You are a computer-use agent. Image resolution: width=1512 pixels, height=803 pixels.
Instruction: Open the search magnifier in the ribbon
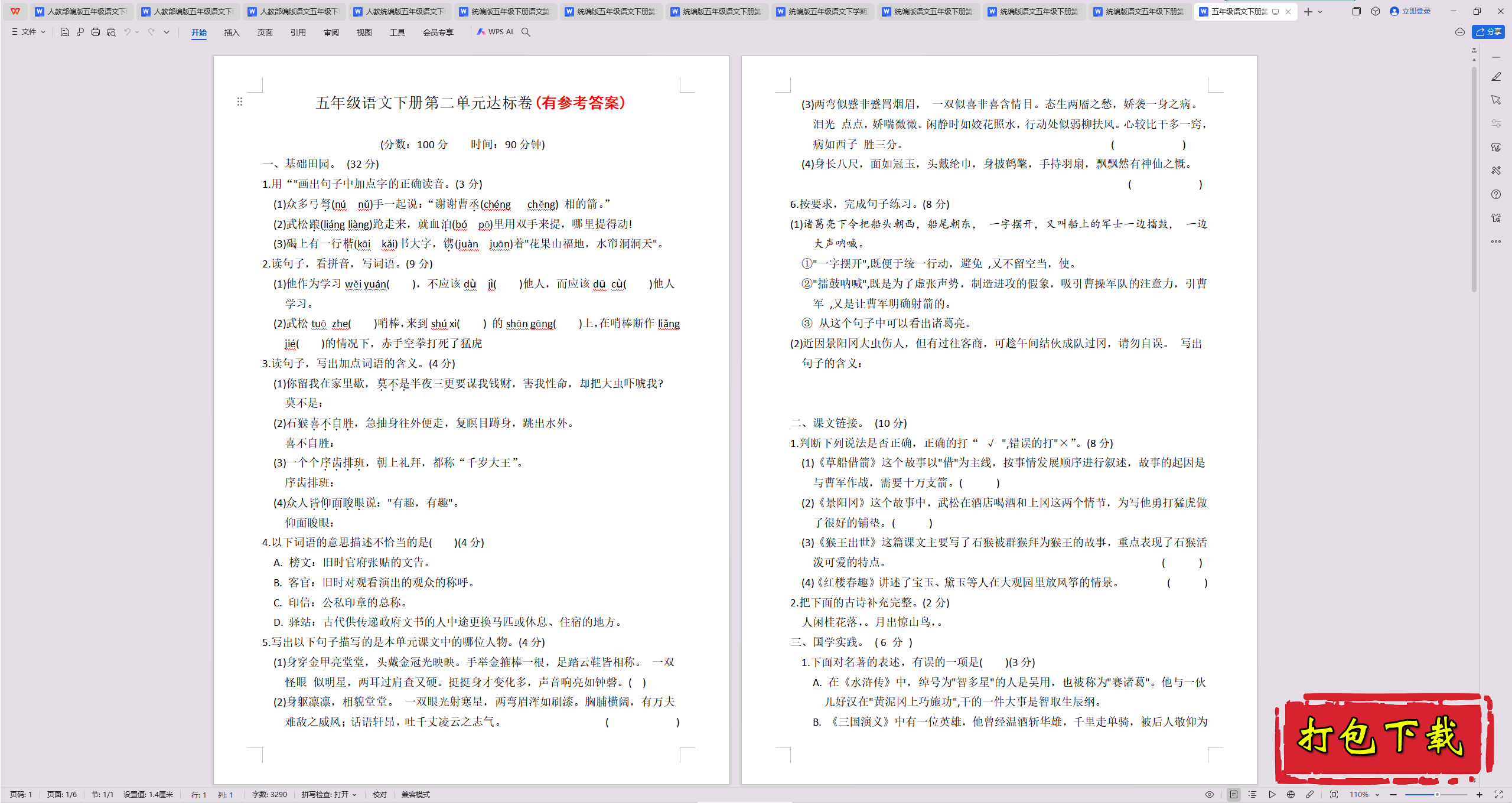[526, 32]
